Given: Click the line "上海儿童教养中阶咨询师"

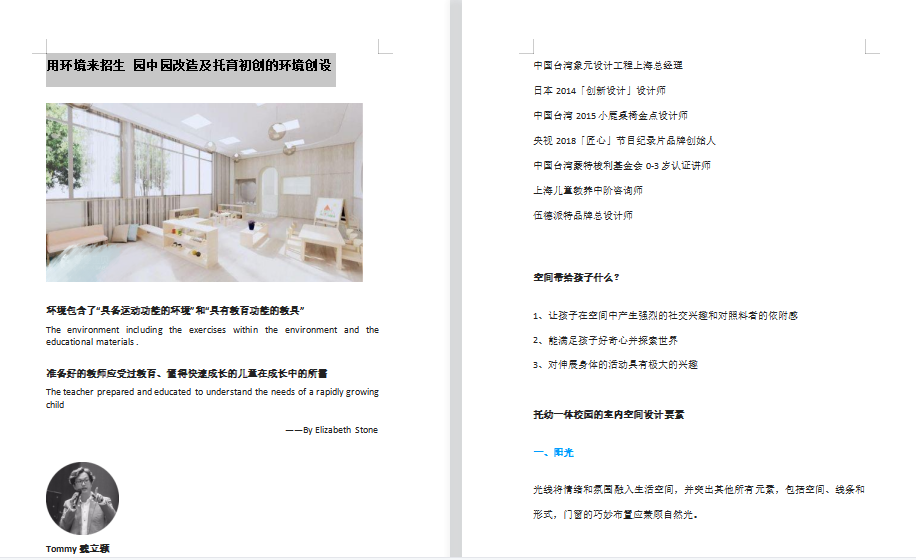Looking at the screenshot, I should pyautogui.click(x=588, y=190).
